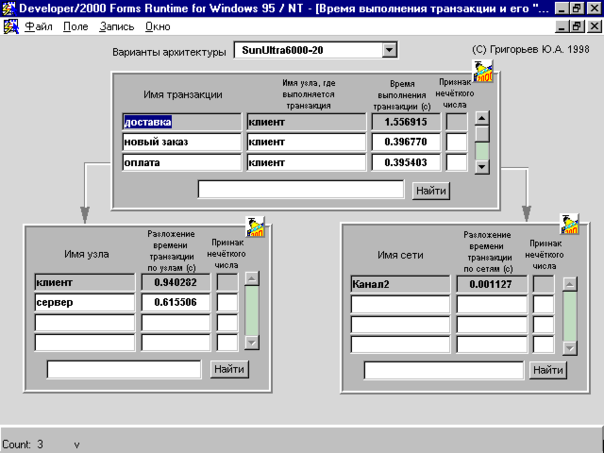Click the execution time value 0.395403
This screenshot has height=453, width=604.
[406, 162]
